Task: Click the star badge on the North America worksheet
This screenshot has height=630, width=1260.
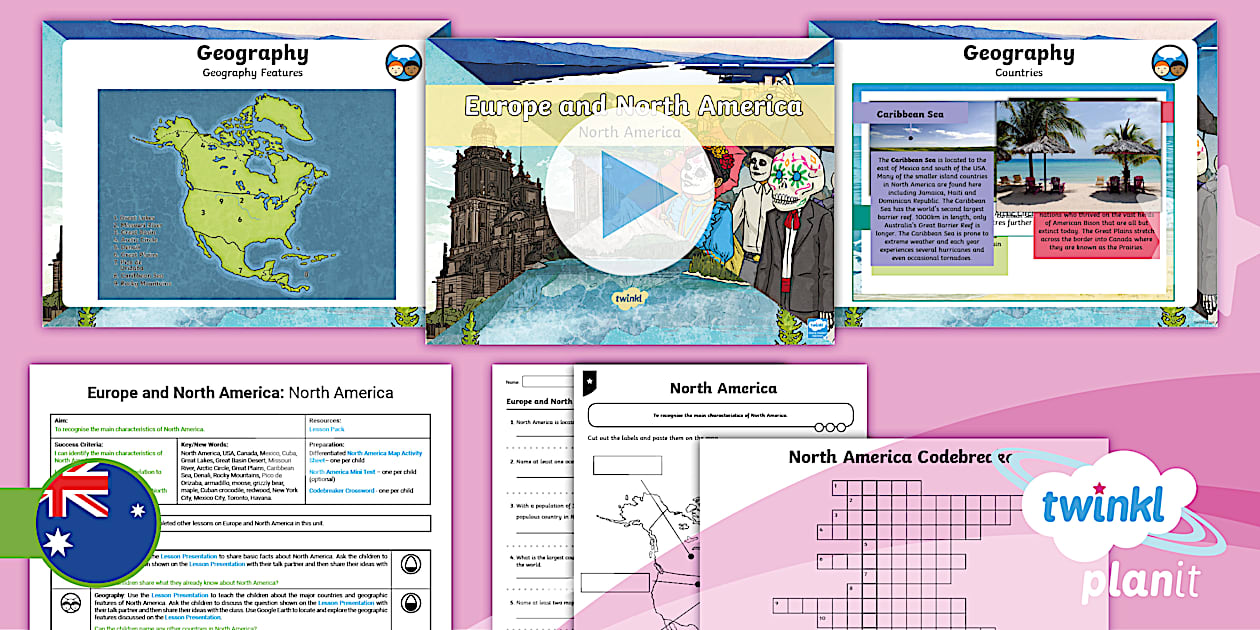Action: [x=589, y=382]
